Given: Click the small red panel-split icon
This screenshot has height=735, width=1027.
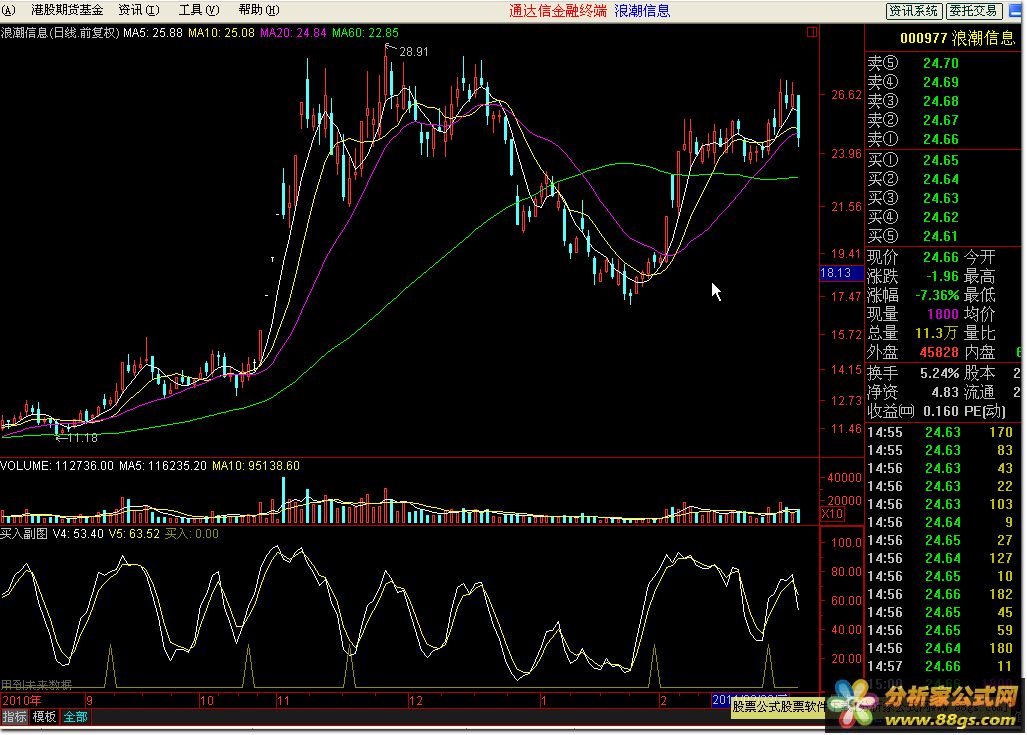Looking at the screenshot, I should tap(812, 31).
